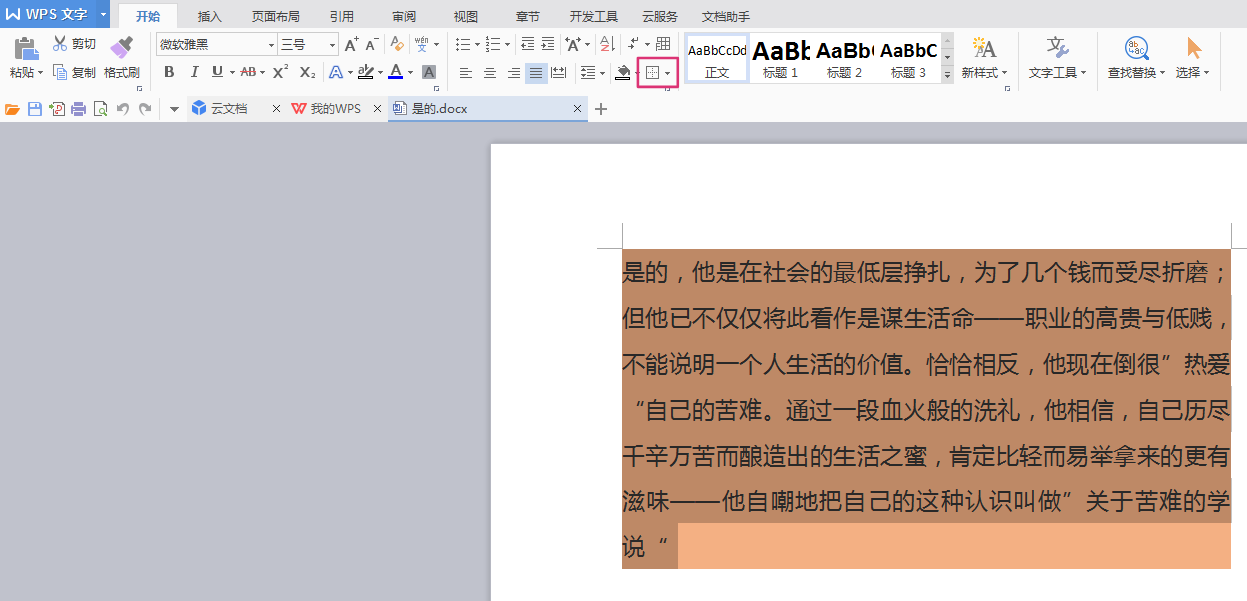Screen dimensions: 1247x601
Task: Increase font size with the A+ icon
Action: point(351,44)
